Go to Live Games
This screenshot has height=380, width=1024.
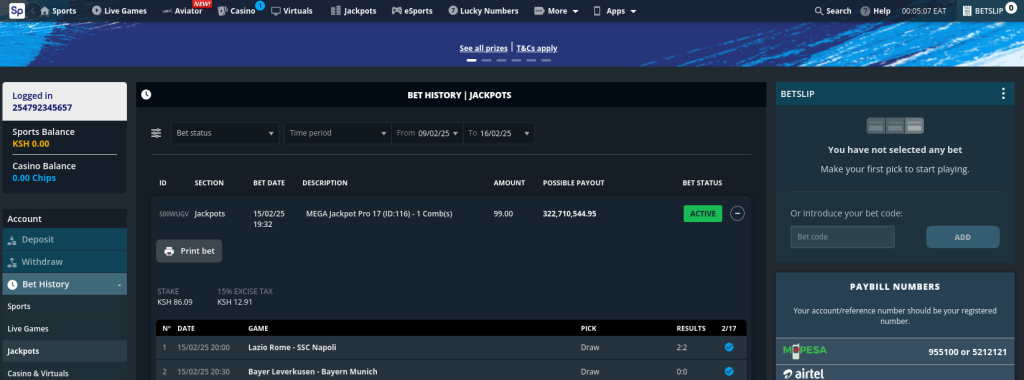[120, 11]
